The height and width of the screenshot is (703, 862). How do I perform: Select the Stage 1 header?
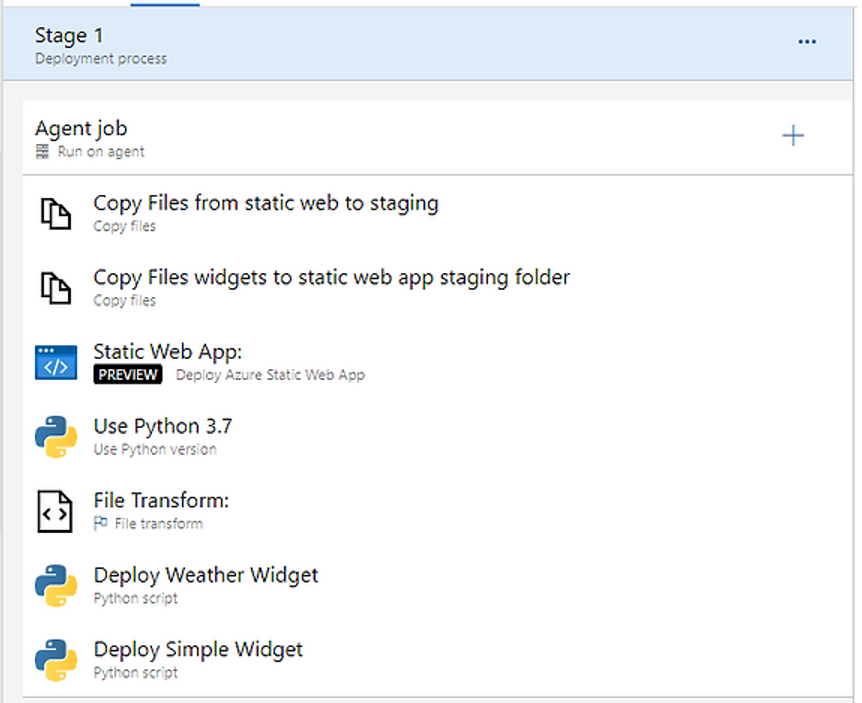428,44
